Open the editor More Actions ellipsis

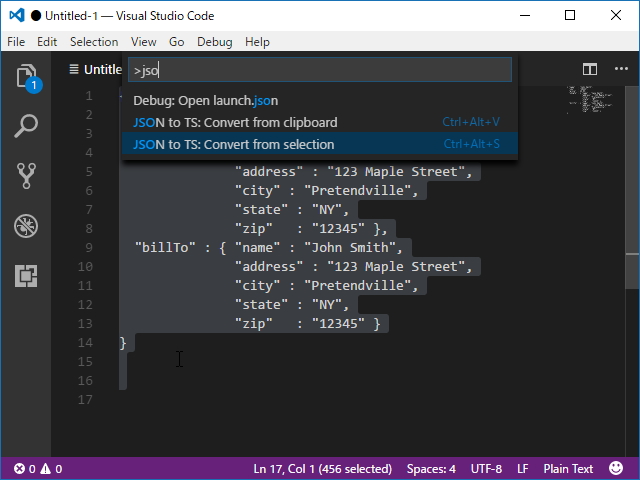pyautogui.click(x=621, y=69)
